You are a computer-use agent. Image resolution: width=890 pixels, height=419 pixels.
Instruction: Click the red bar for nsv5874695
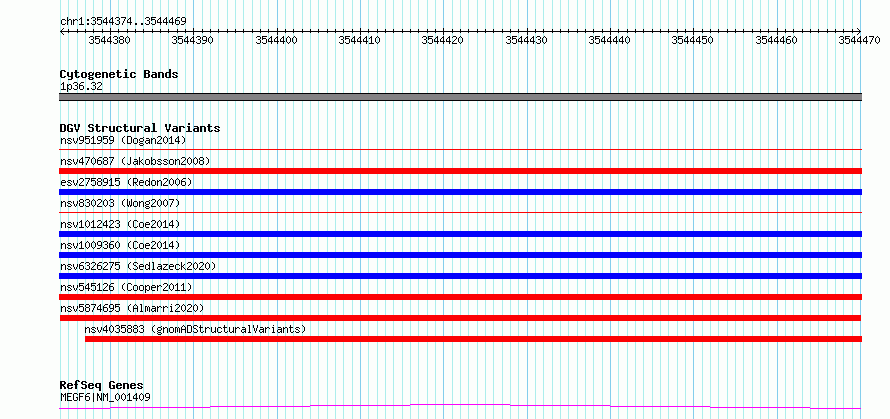pyautogui.click(x=460, y=318)
